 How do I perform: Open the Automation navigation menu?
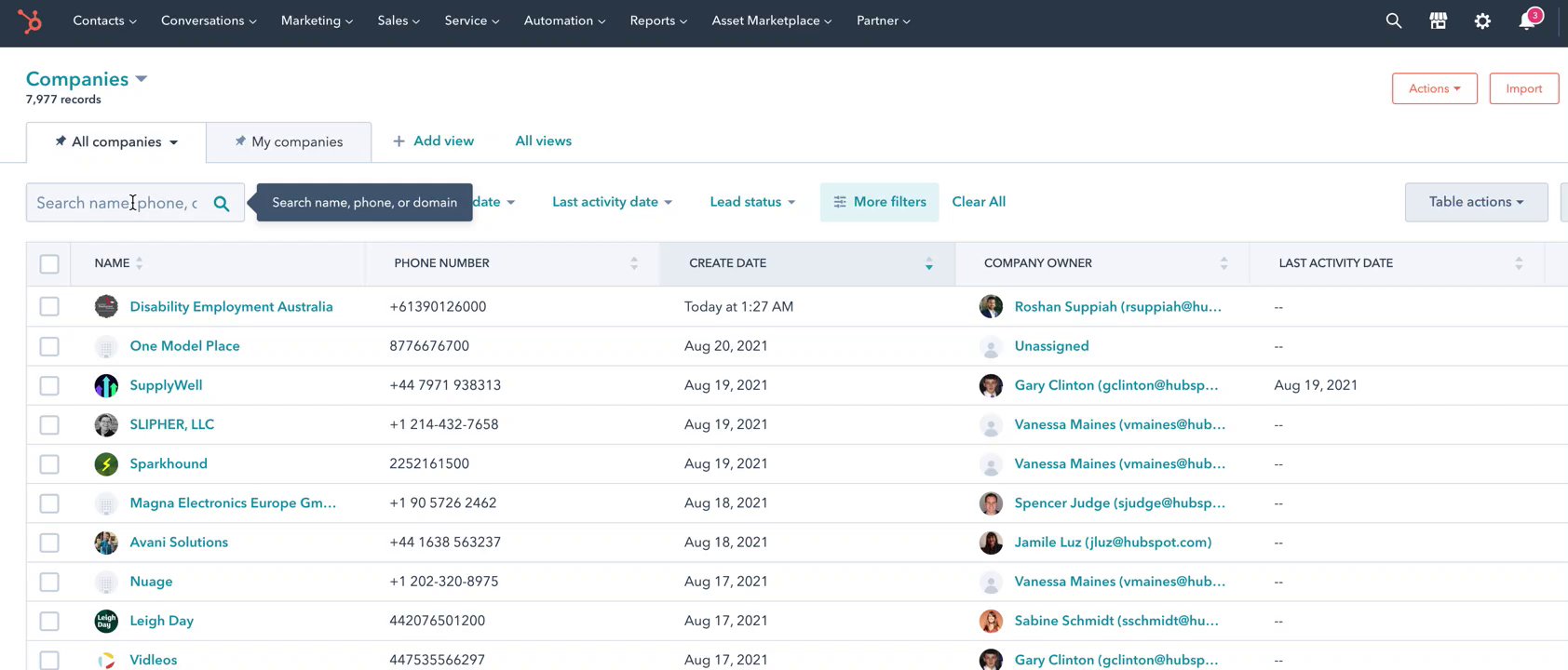[564, 20]
